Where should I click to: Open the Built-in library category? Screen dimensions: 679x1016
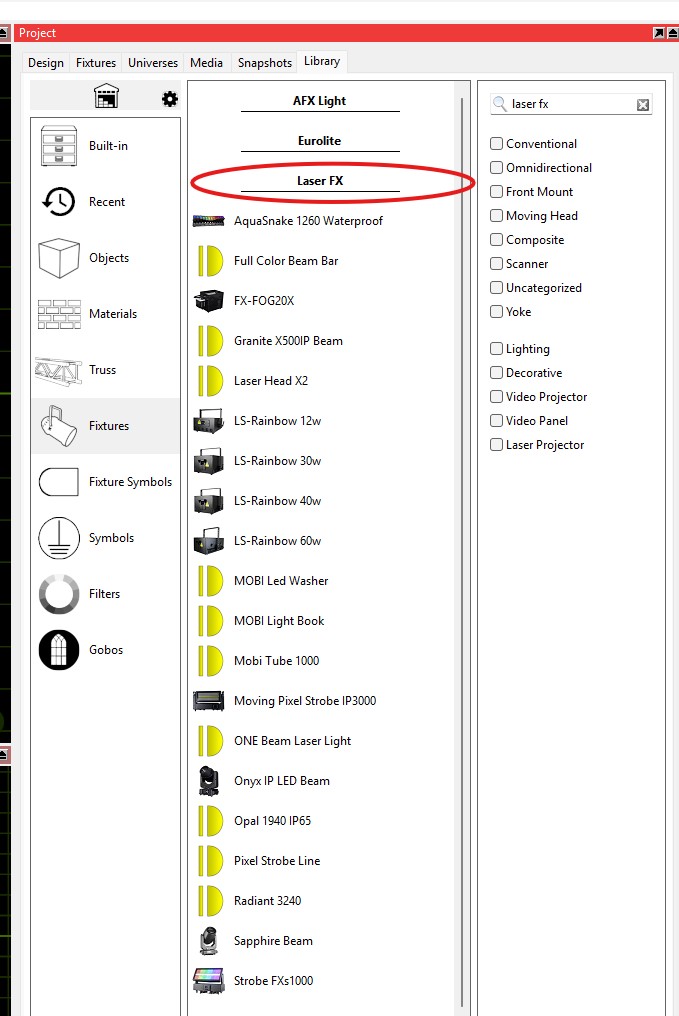coord(106,146)
